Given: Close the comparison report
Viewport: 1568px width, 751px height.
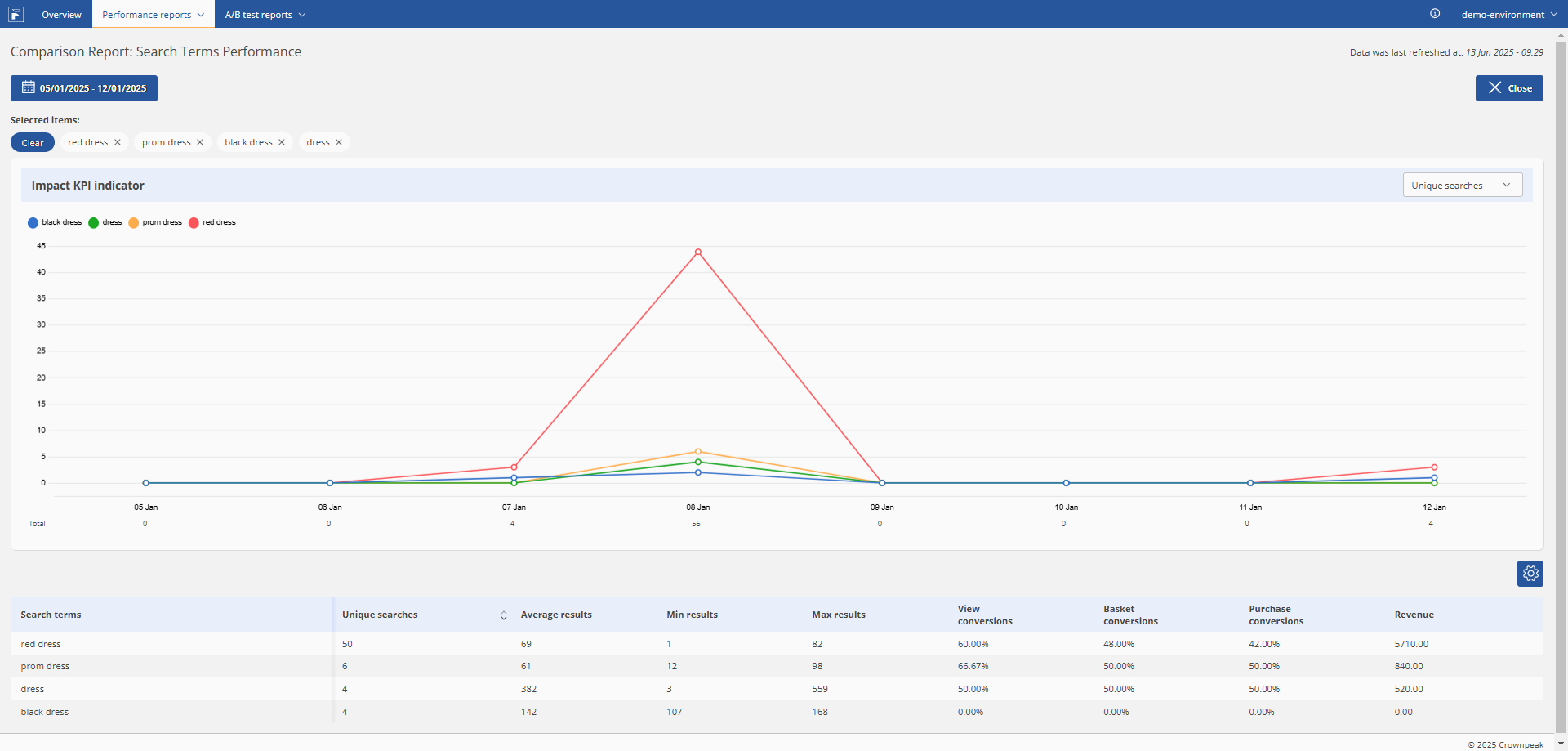Looking at the screenshot, I should [x=1509, y=88].
